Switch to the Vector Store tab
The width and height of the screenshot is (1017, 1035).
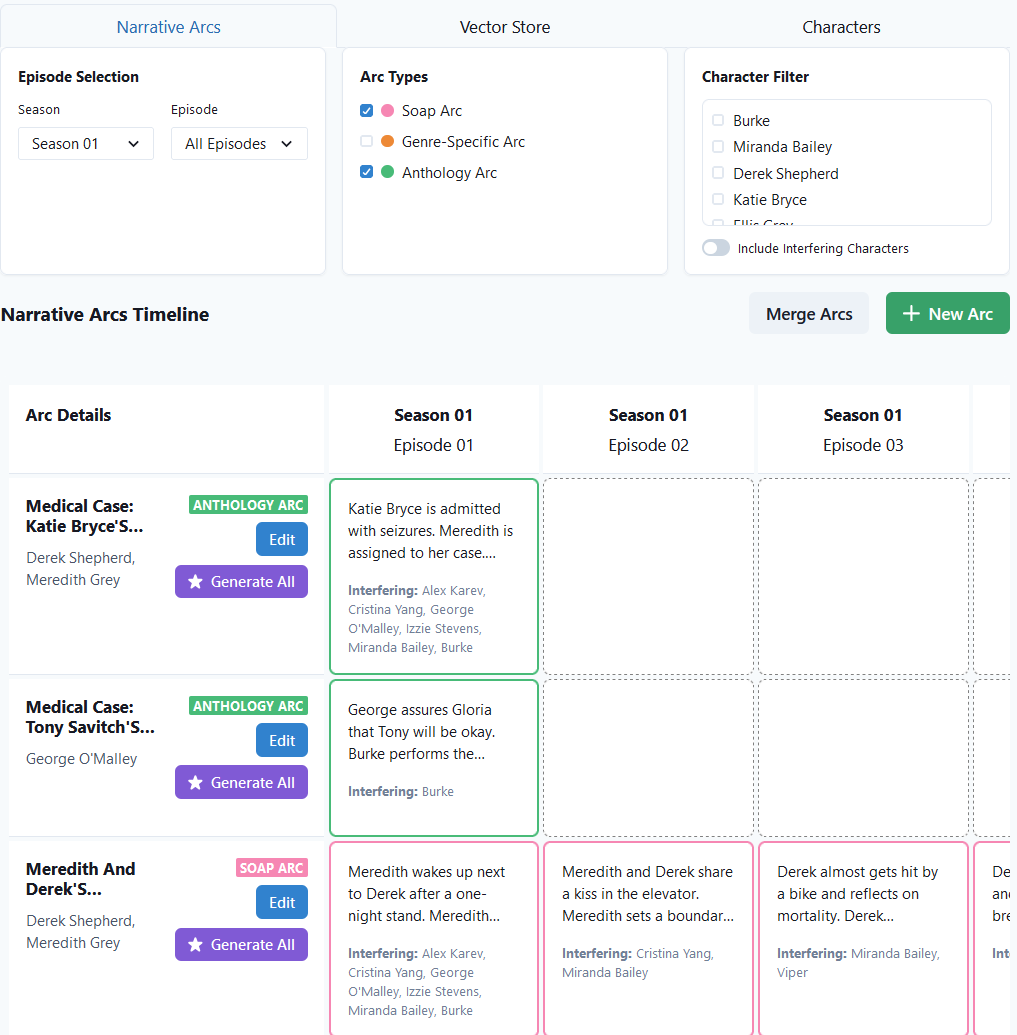(504, 27)
